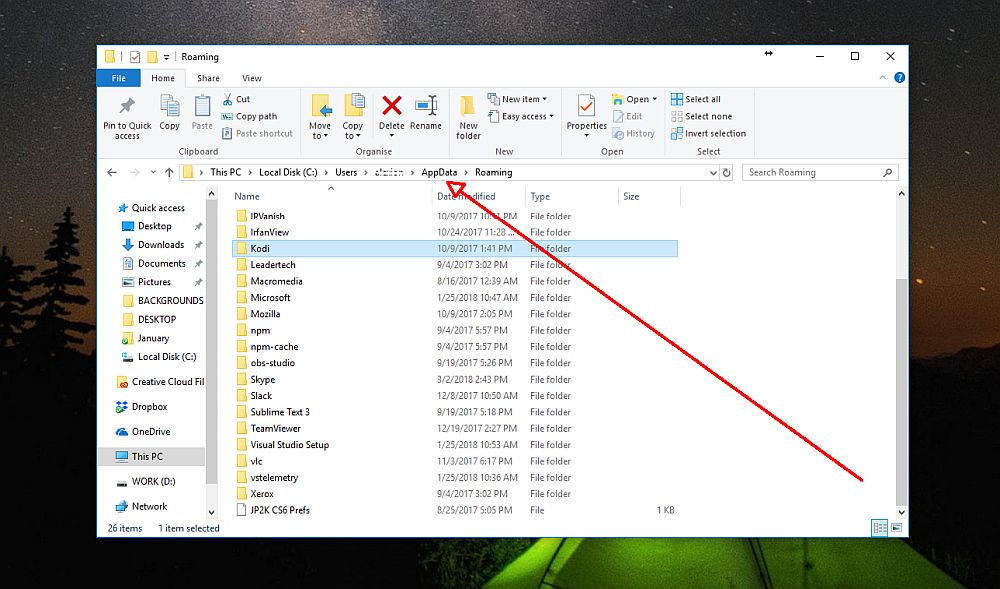This screenshot has width=1000, height=589.
Task: Switch to the Share ribbon tab
Action: [208, 78]
